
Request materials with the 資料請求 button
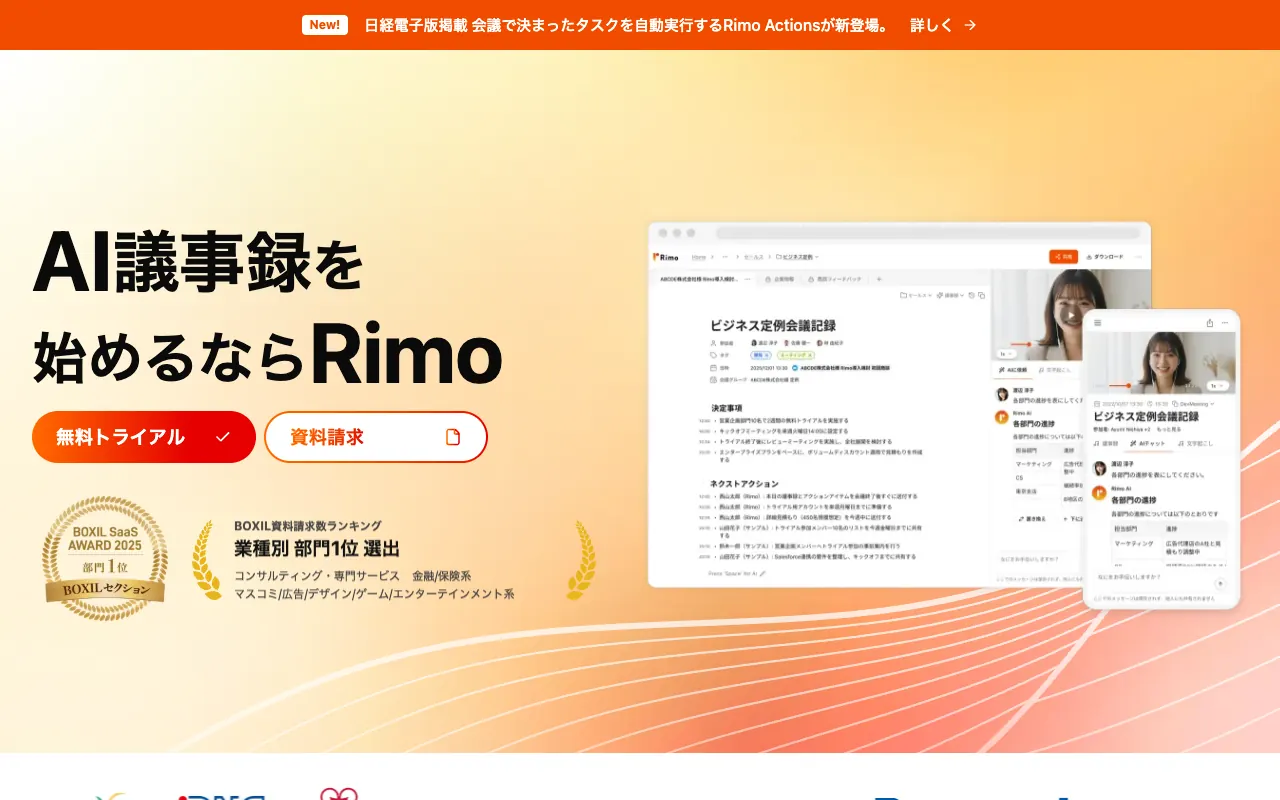376,437
